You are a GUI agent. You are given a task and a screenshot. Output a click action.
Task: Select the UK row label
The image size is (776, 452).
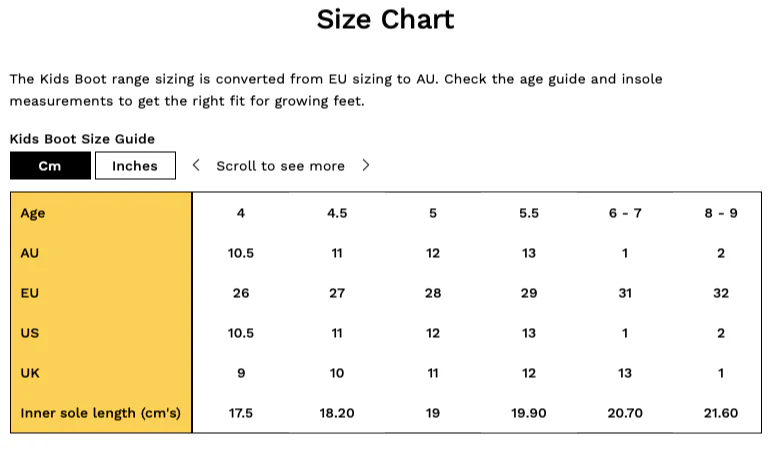pos(30,373)
